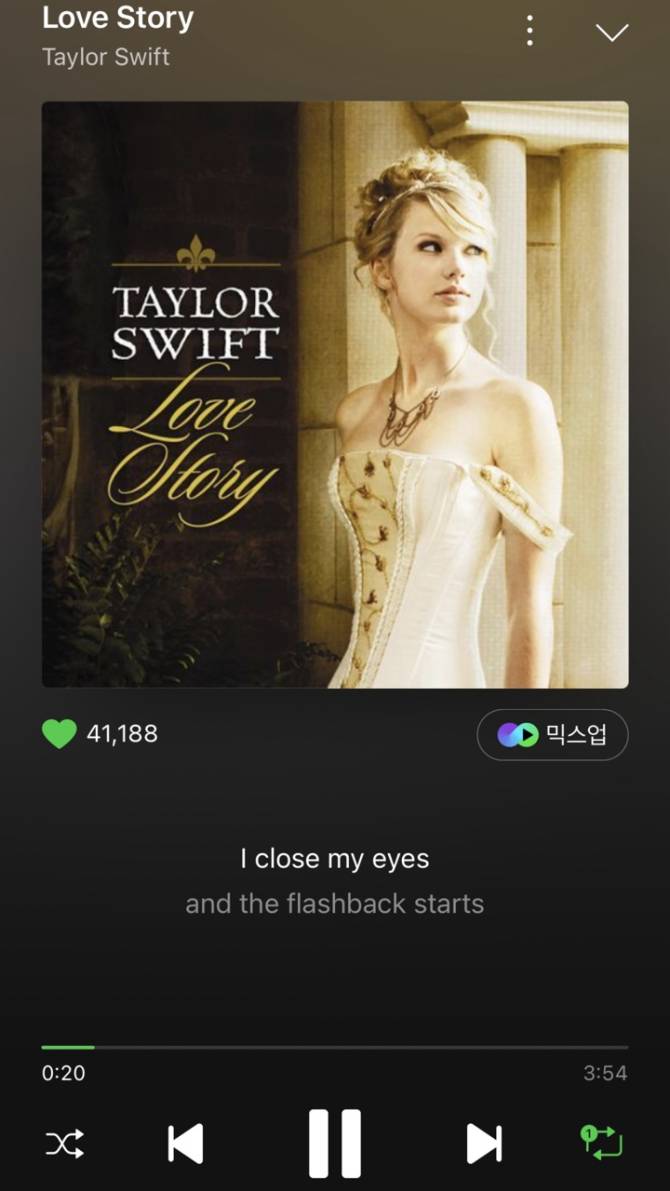This screenshot has height=1191, width=670.
Task: View the 41,188 likes count
Action: pyautogui.click(x=122, y=734)
